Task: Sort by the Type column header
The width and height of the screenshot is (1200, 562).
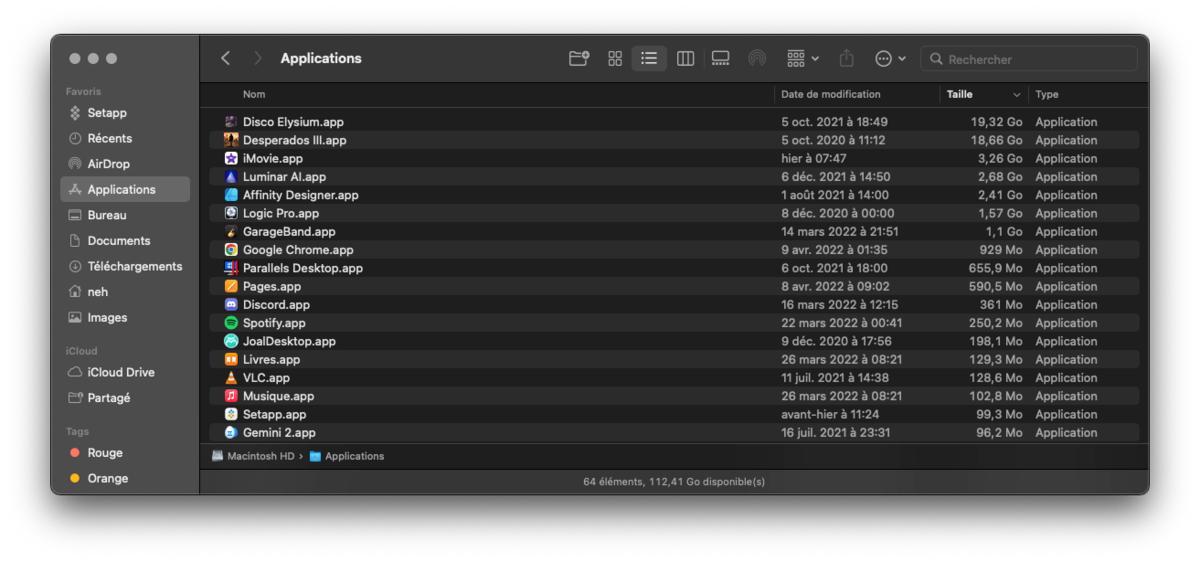Action: click(1047, 94)
